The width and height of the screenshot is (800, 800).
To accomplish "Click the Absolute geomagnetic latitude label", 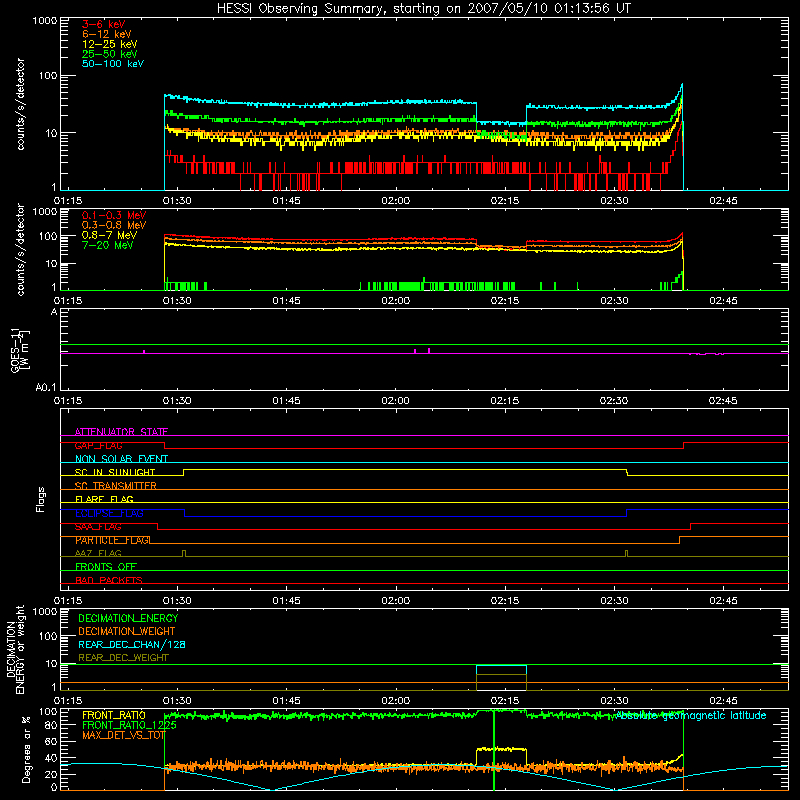I will point(691,715).
